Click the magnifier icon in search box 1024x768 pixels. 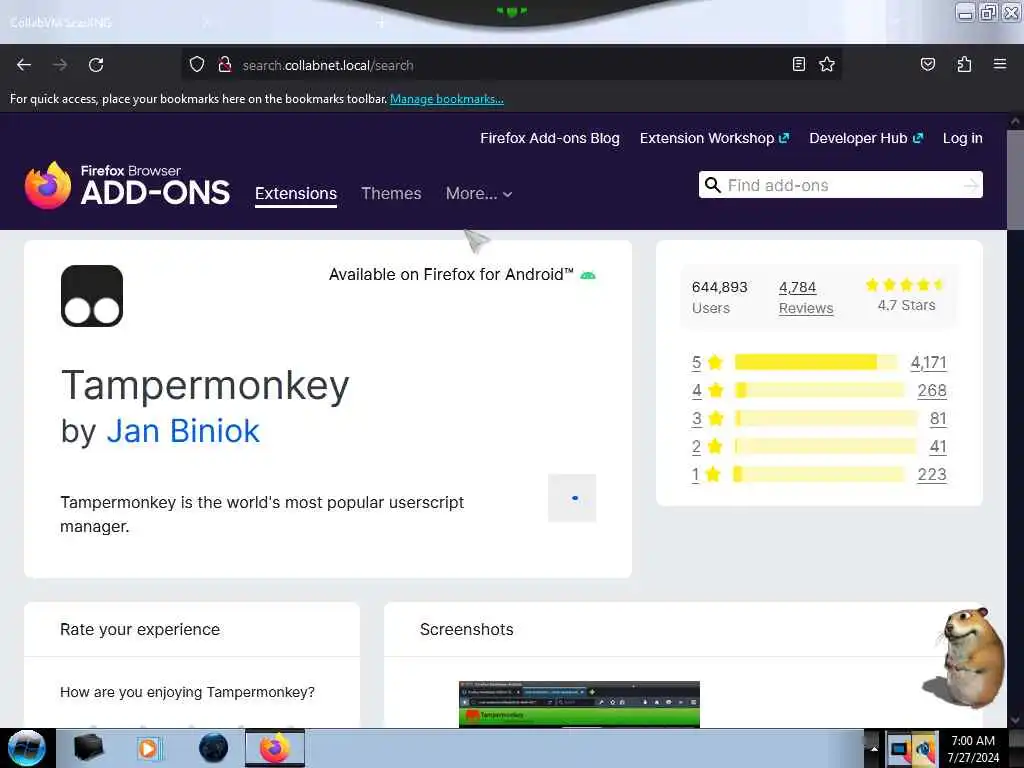pos(713,185)
